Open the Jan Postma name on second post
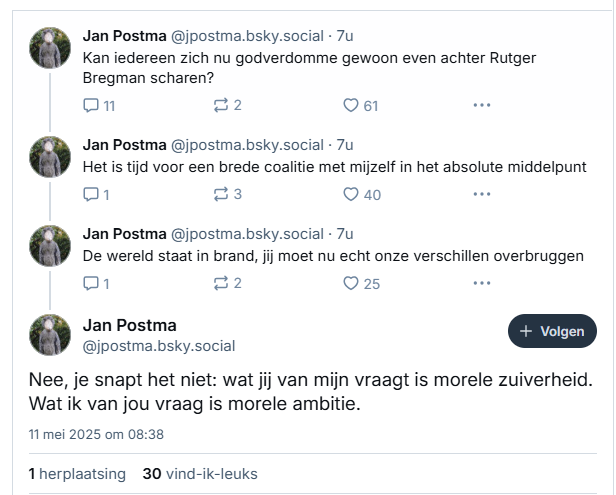Screen dimensions: 616x495 pos(125,145)
